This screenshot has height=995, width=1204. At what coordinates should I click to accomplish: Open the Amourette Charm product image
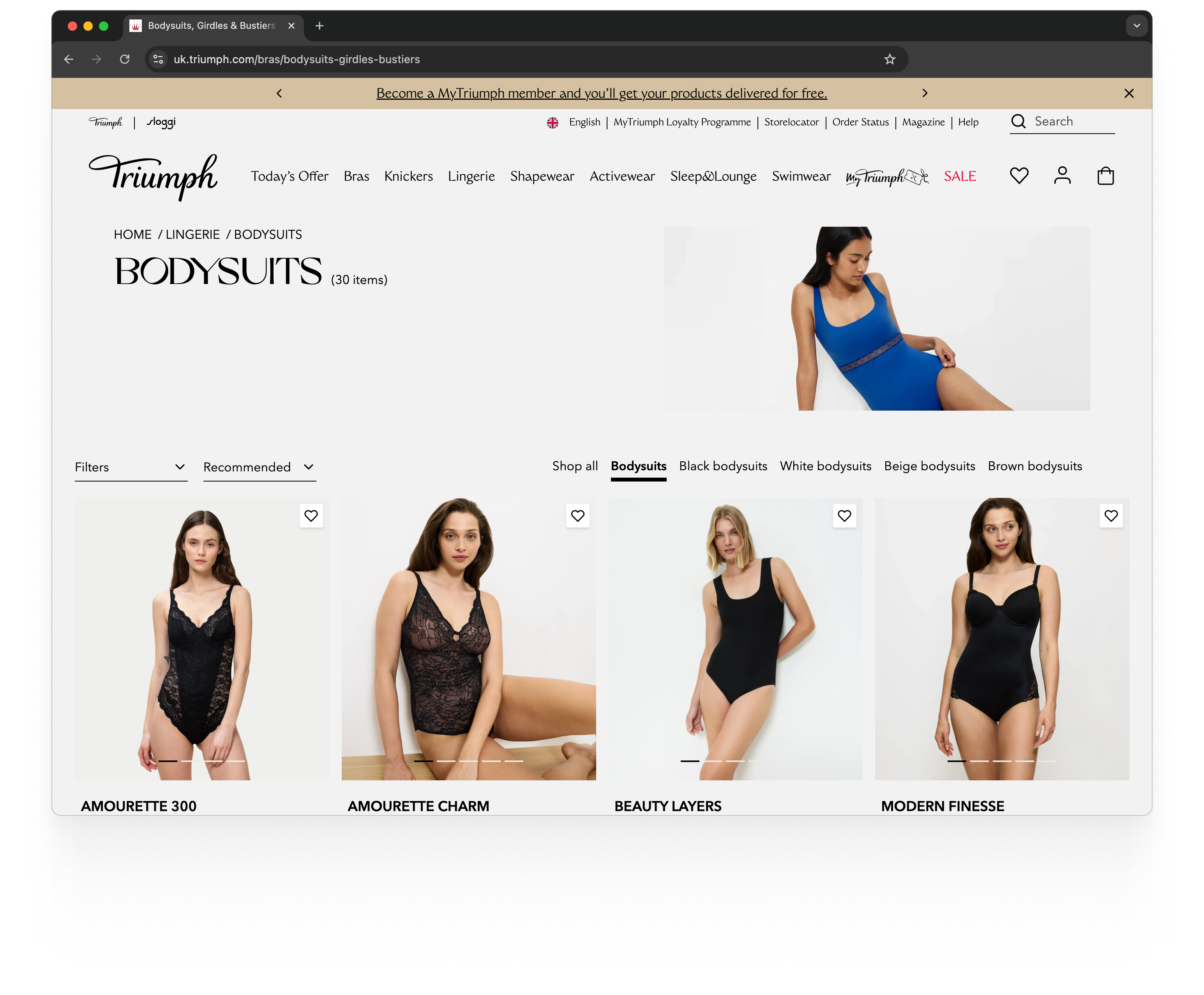point(468,639)
